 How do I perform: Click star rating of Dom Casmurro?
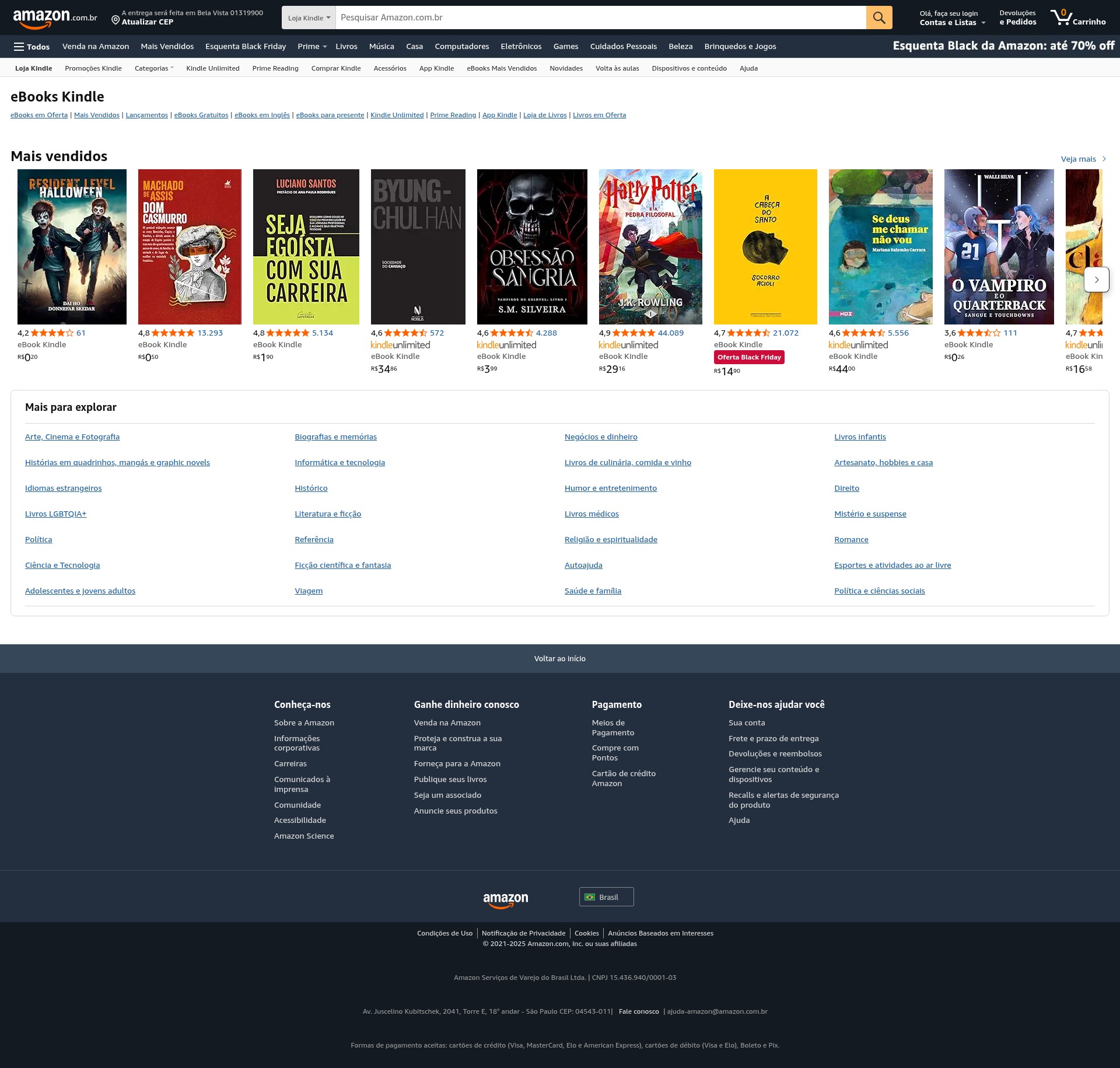click(173, 333)
